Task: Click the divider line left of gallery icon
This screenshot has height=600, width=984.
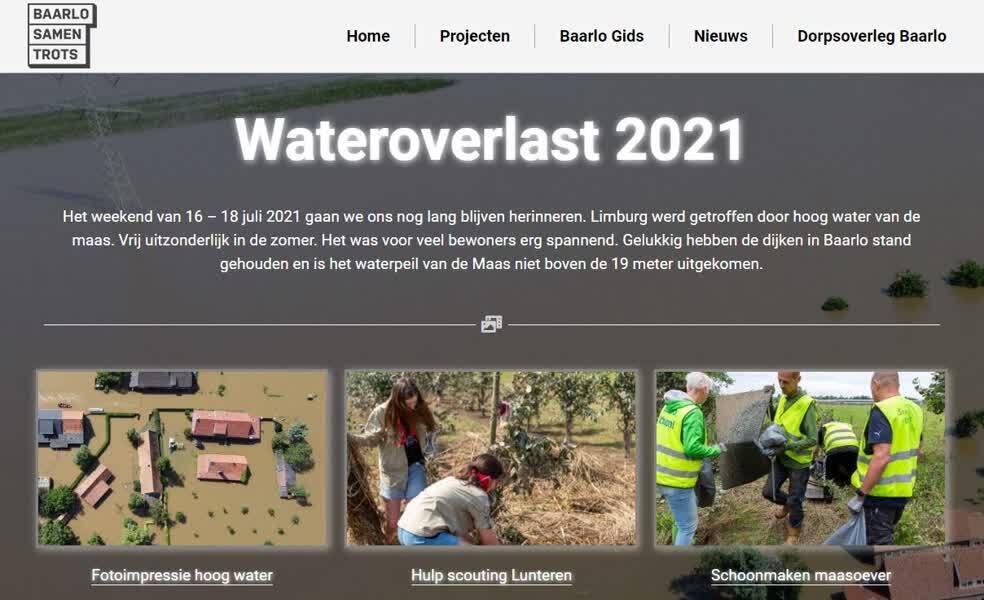Action: coord(260,325)
